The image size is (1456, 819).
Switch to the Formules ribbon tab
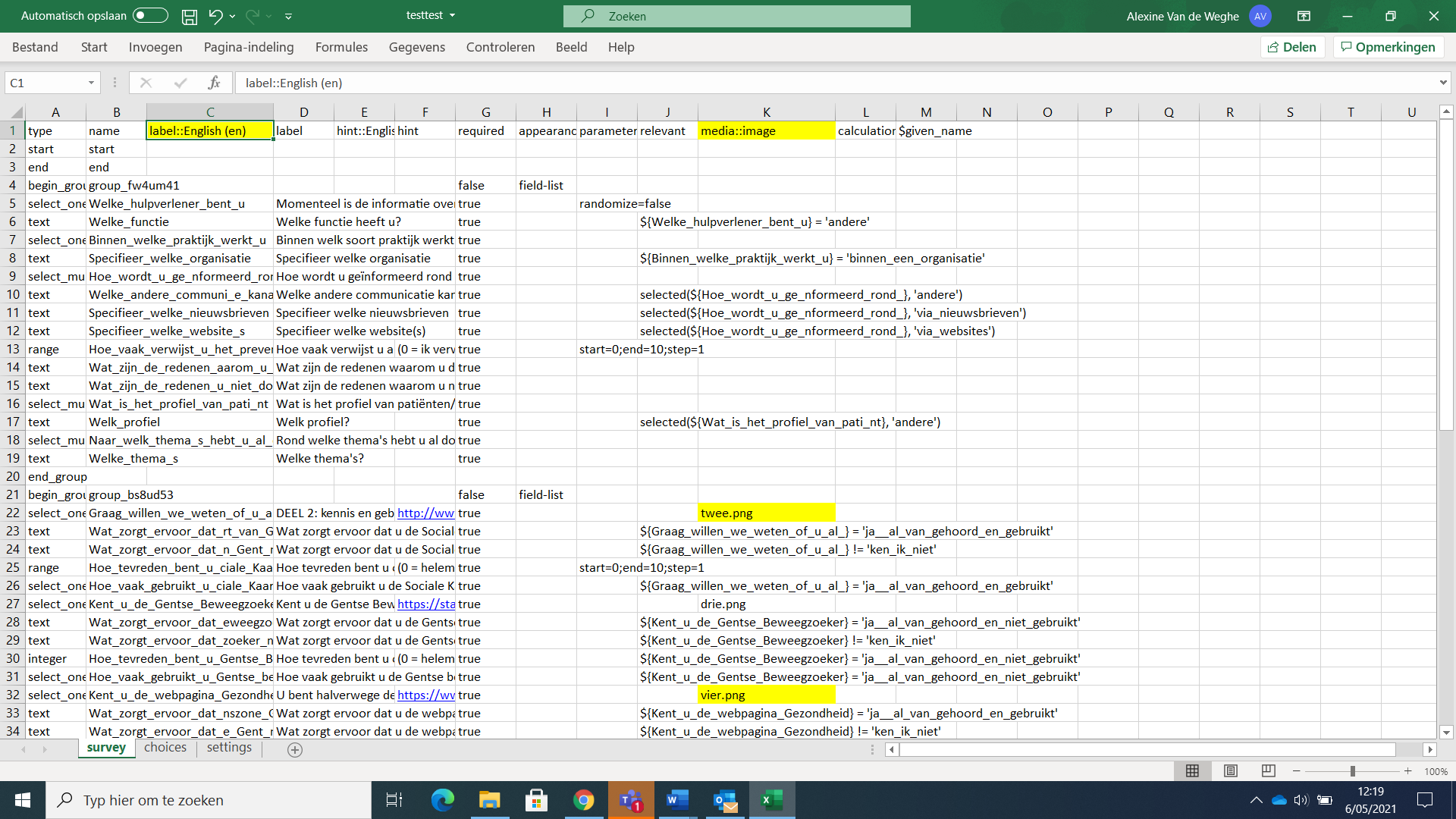point(341,47)
